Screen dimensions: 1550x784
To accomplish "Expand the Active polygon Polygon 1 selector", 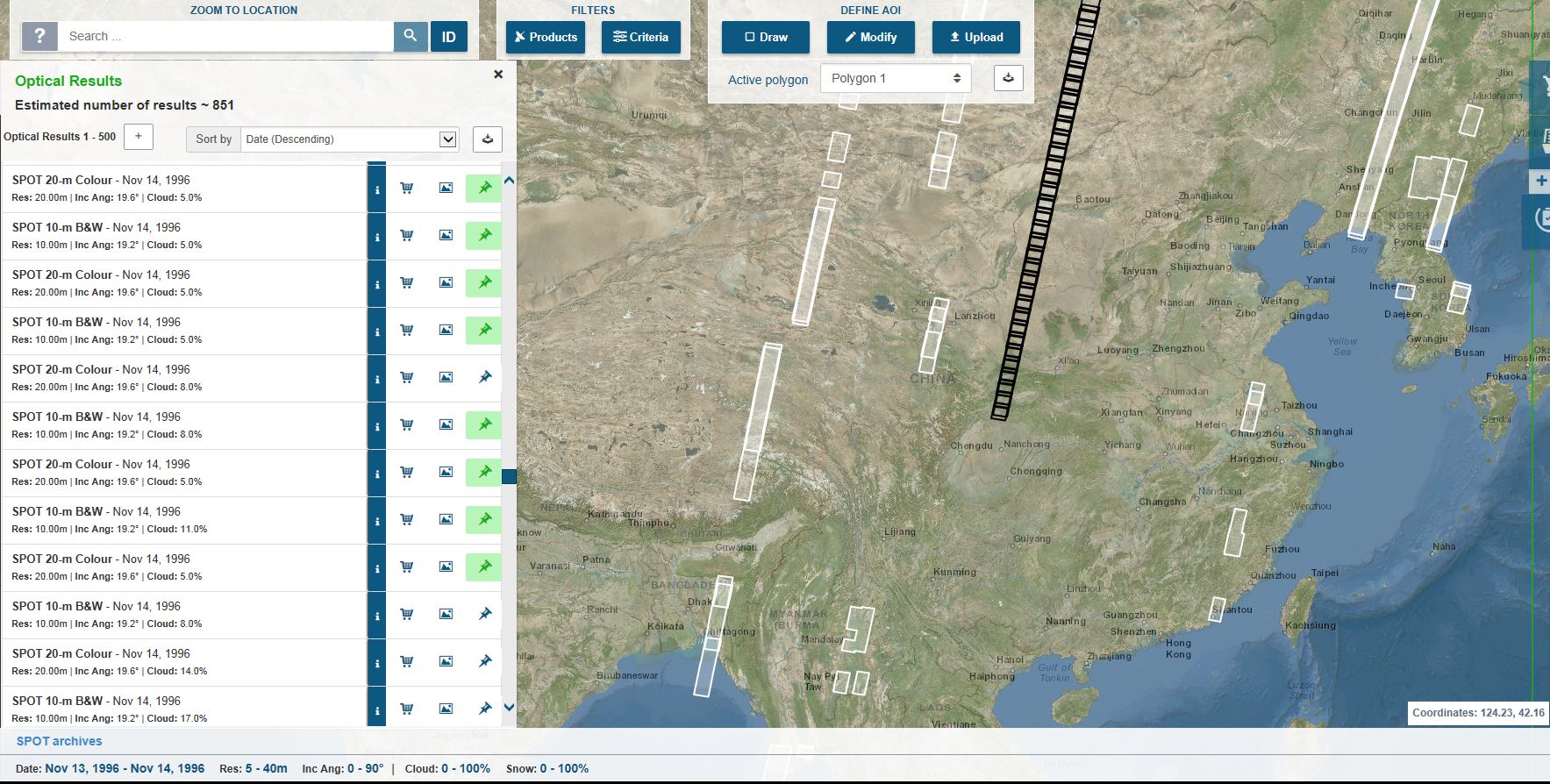I will (x=896, y=78).
